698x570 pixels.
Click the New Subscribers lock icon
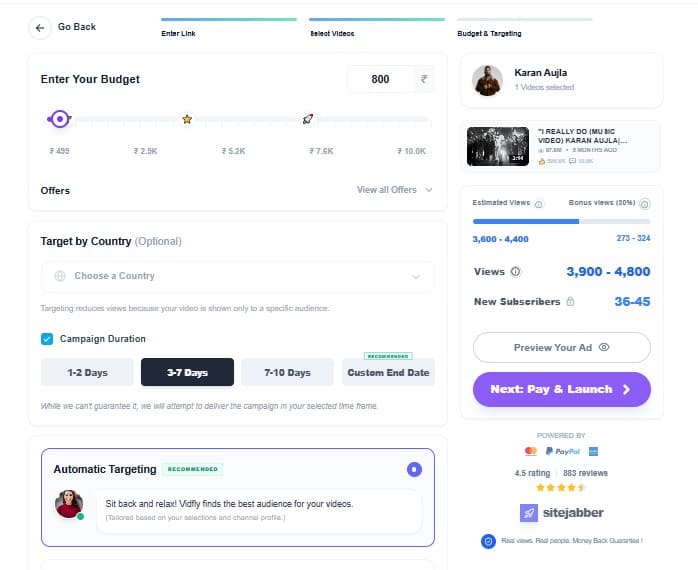pyautogui.click(x=570, y=301)
